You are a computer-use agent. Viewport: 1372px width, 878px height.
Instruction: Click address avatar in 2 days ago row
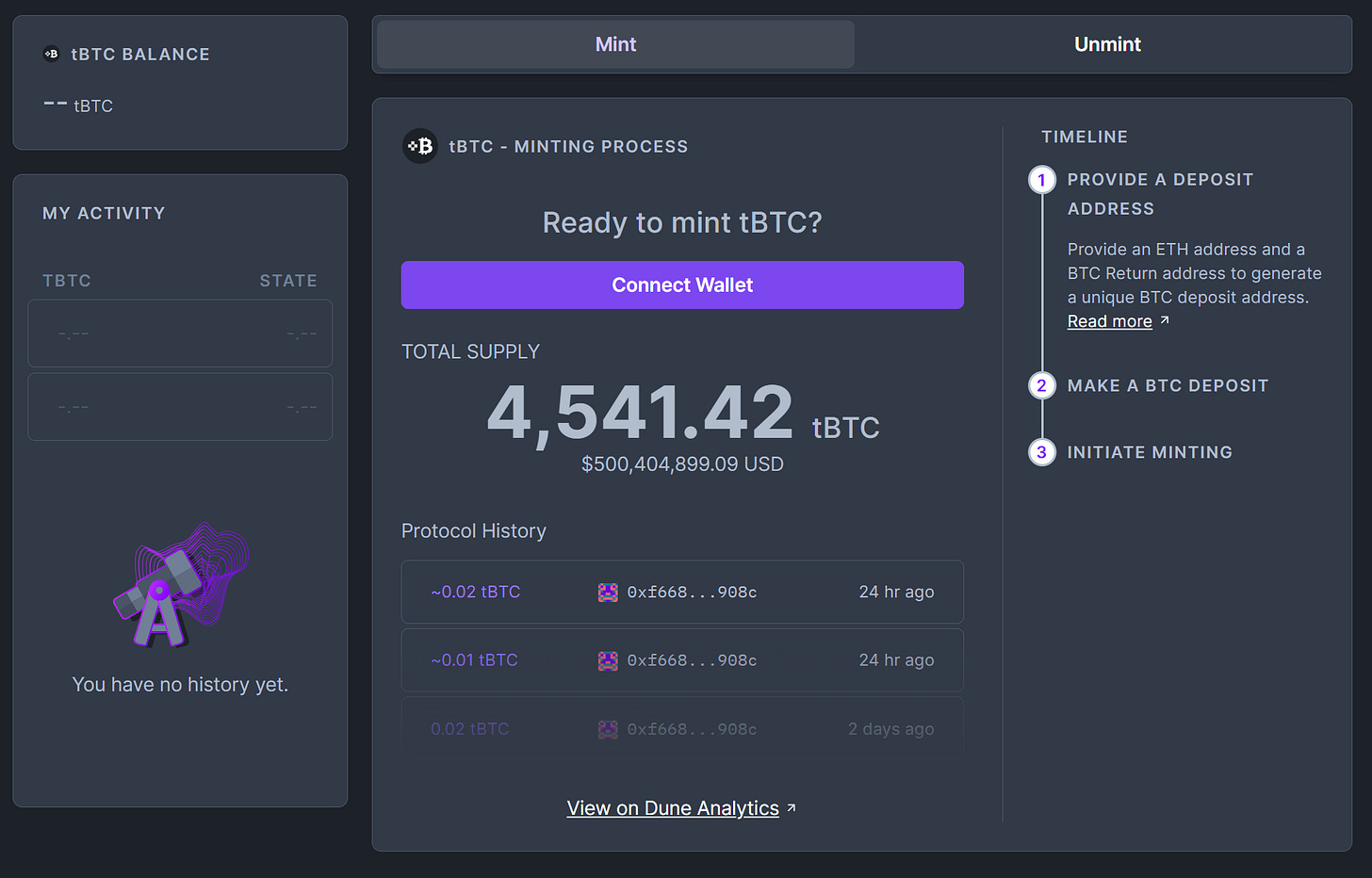[x=608, y=729]
